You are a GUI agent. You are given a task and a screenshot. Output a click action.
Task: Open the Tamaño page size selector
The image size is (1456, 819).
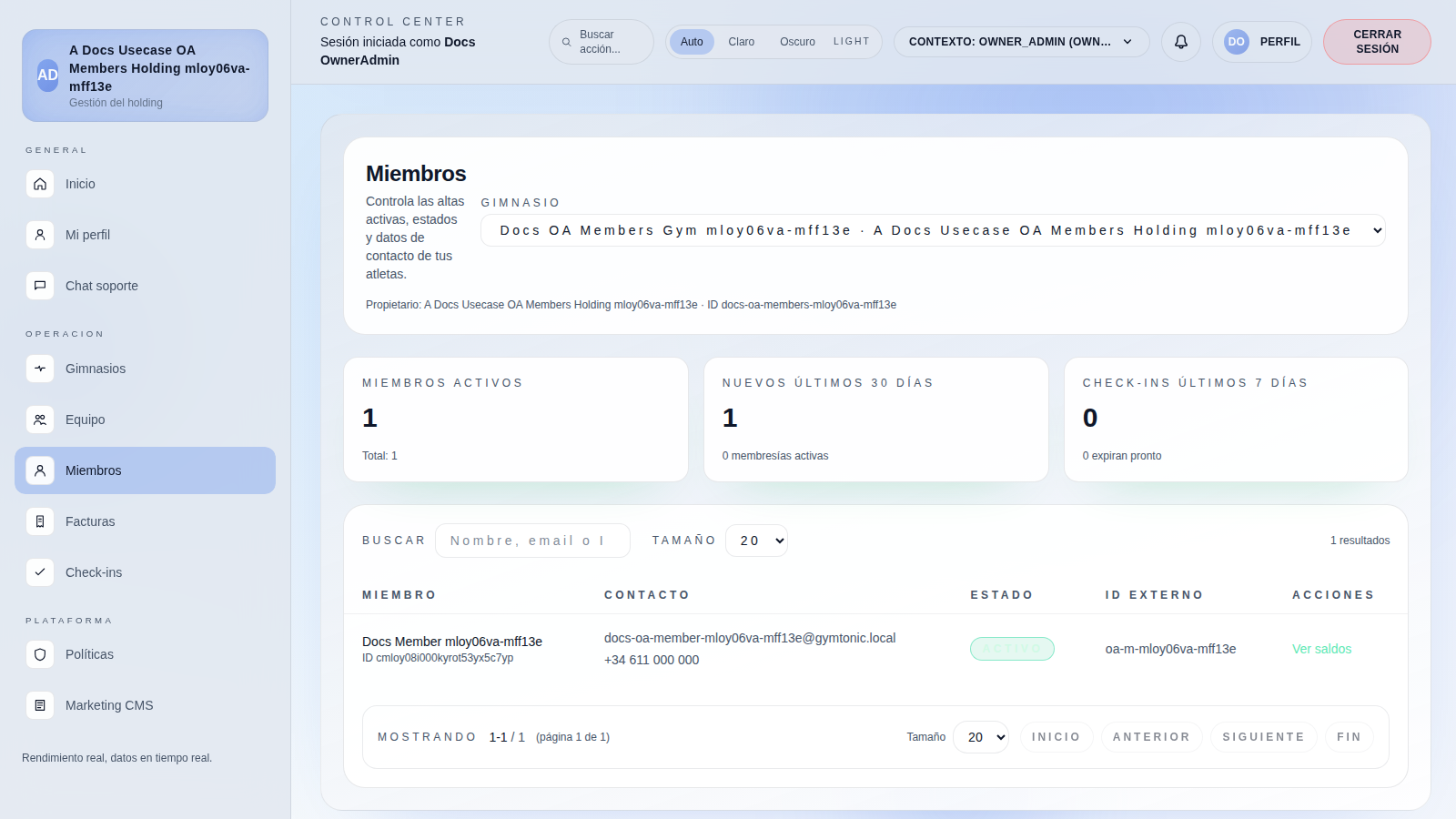point(756,541)
